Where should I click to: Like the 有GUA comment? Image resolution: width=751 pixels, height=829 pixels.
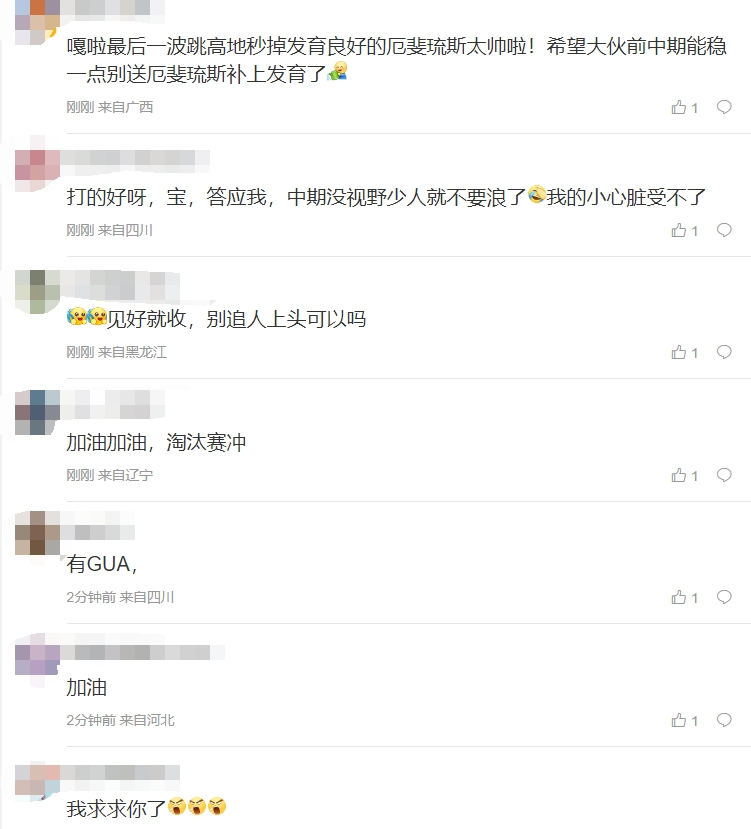point(684,597)
